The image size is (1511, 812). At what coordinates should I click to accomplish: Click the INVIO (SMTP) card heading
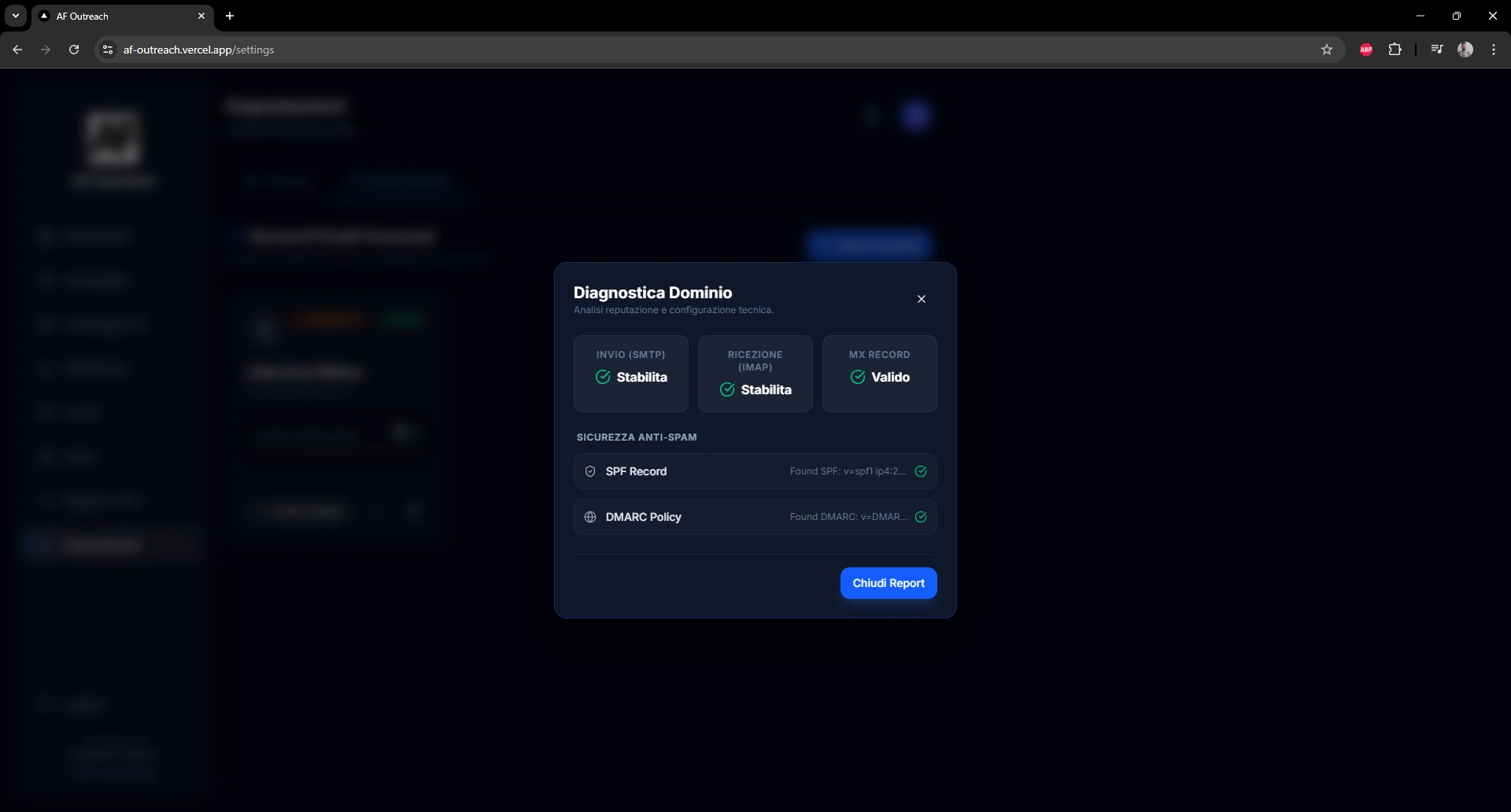630,355
